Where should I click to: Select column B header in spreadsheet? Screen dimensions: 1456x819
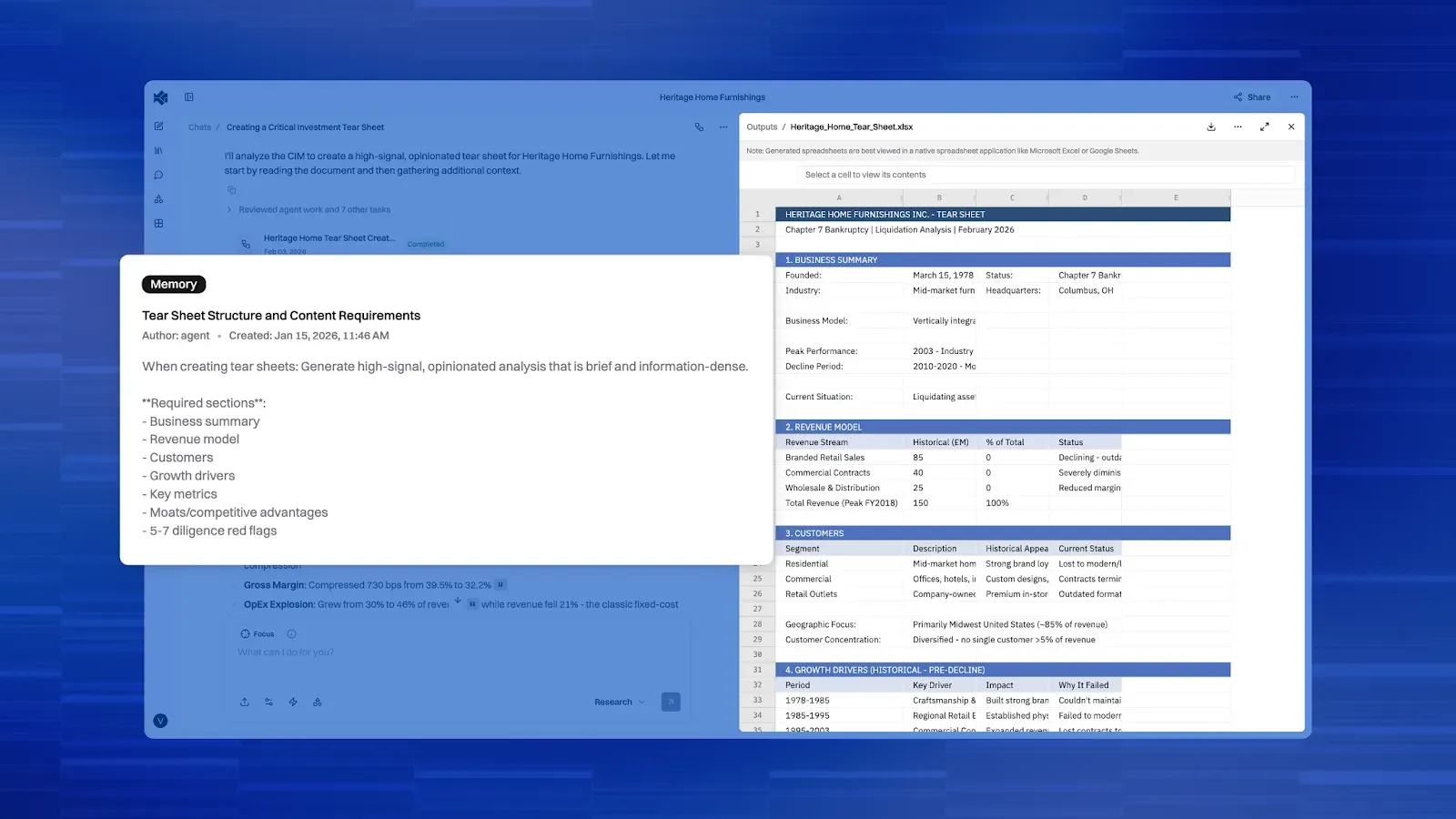(x=939, y=197)
